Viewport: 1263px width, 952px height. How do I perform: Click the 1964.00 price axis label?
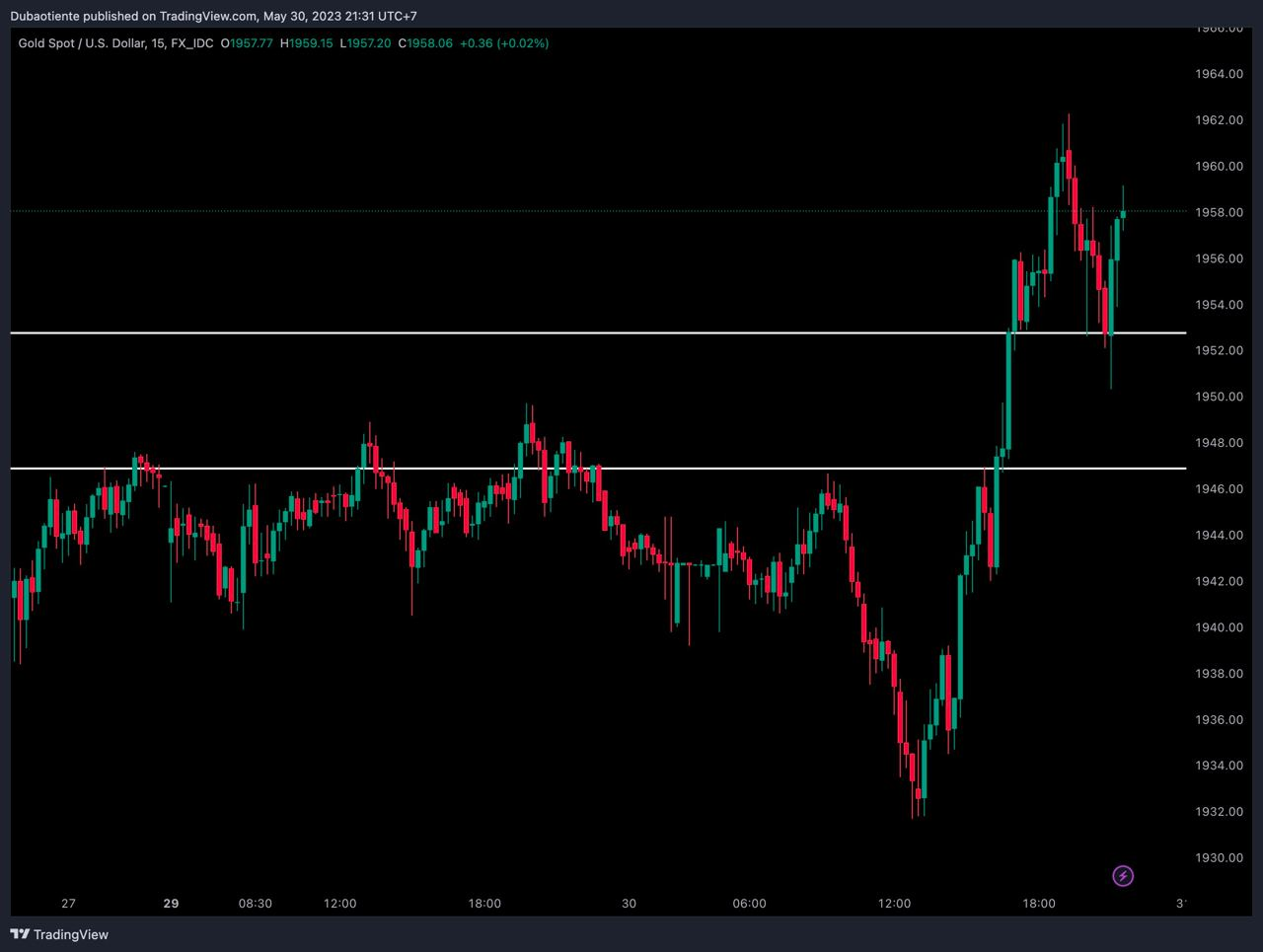pyautogui.click(x=1219, y=74)
